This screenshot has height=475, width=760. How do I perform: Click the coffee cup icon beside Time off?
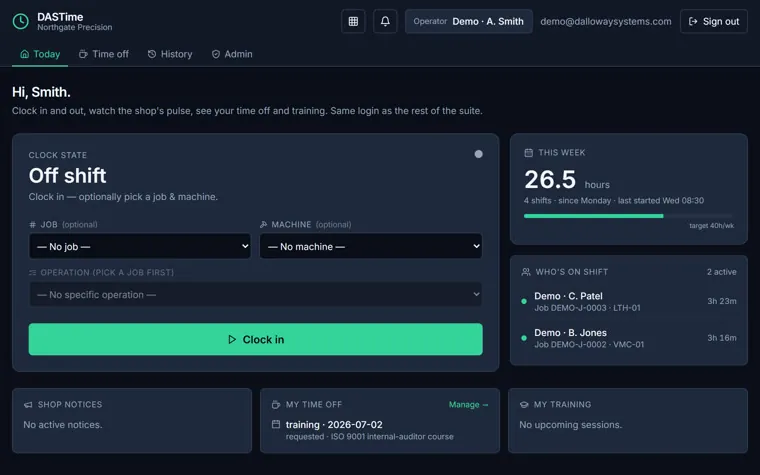point(83,54)
